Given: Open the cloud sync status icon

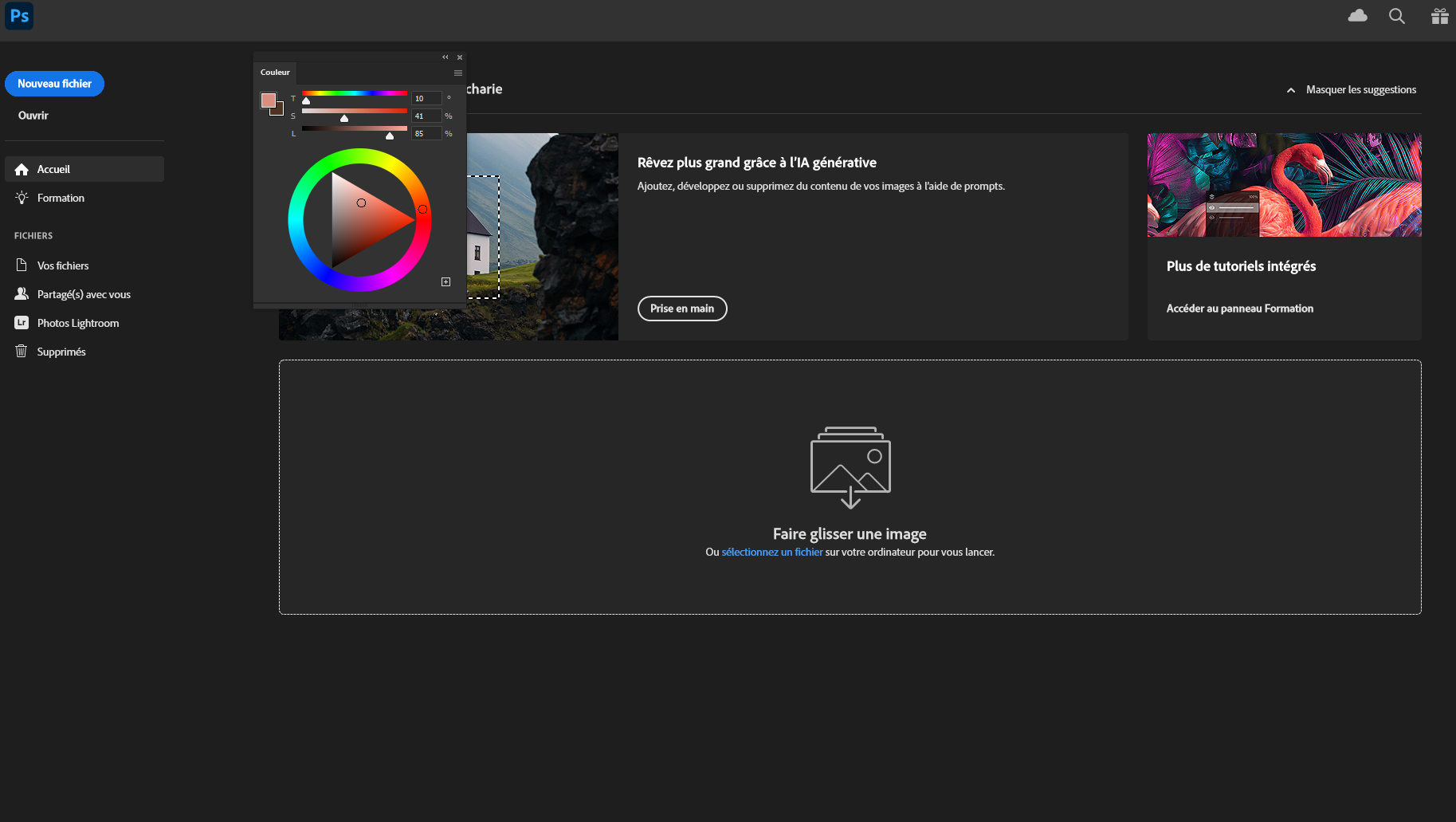Looking at the screenshot, I should click(1357, 16).
